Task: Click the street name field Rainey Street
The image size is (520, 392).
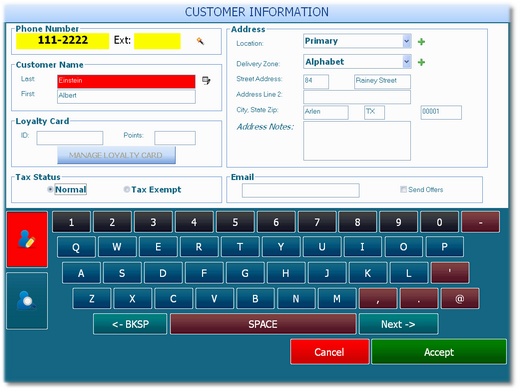Action: pos(382,82)
